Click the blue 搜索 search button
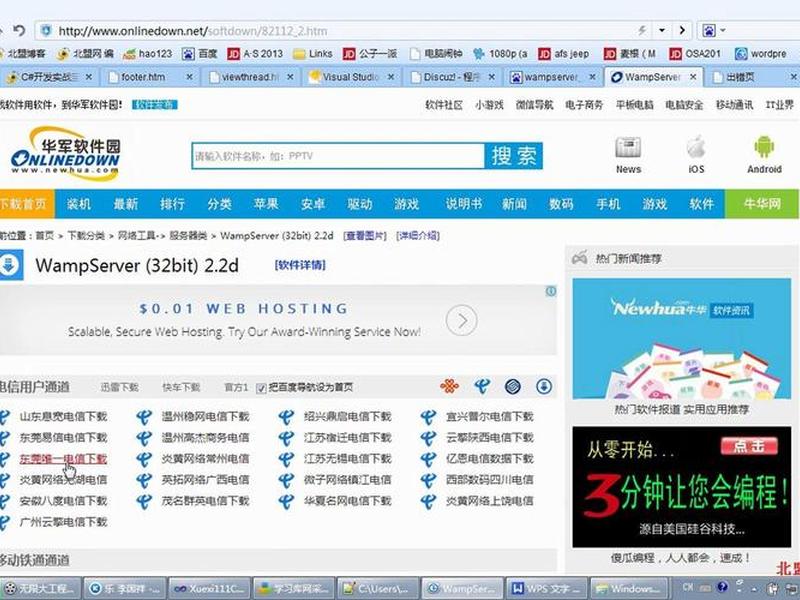Screen dimensions: 800x600 click(513, 156)
